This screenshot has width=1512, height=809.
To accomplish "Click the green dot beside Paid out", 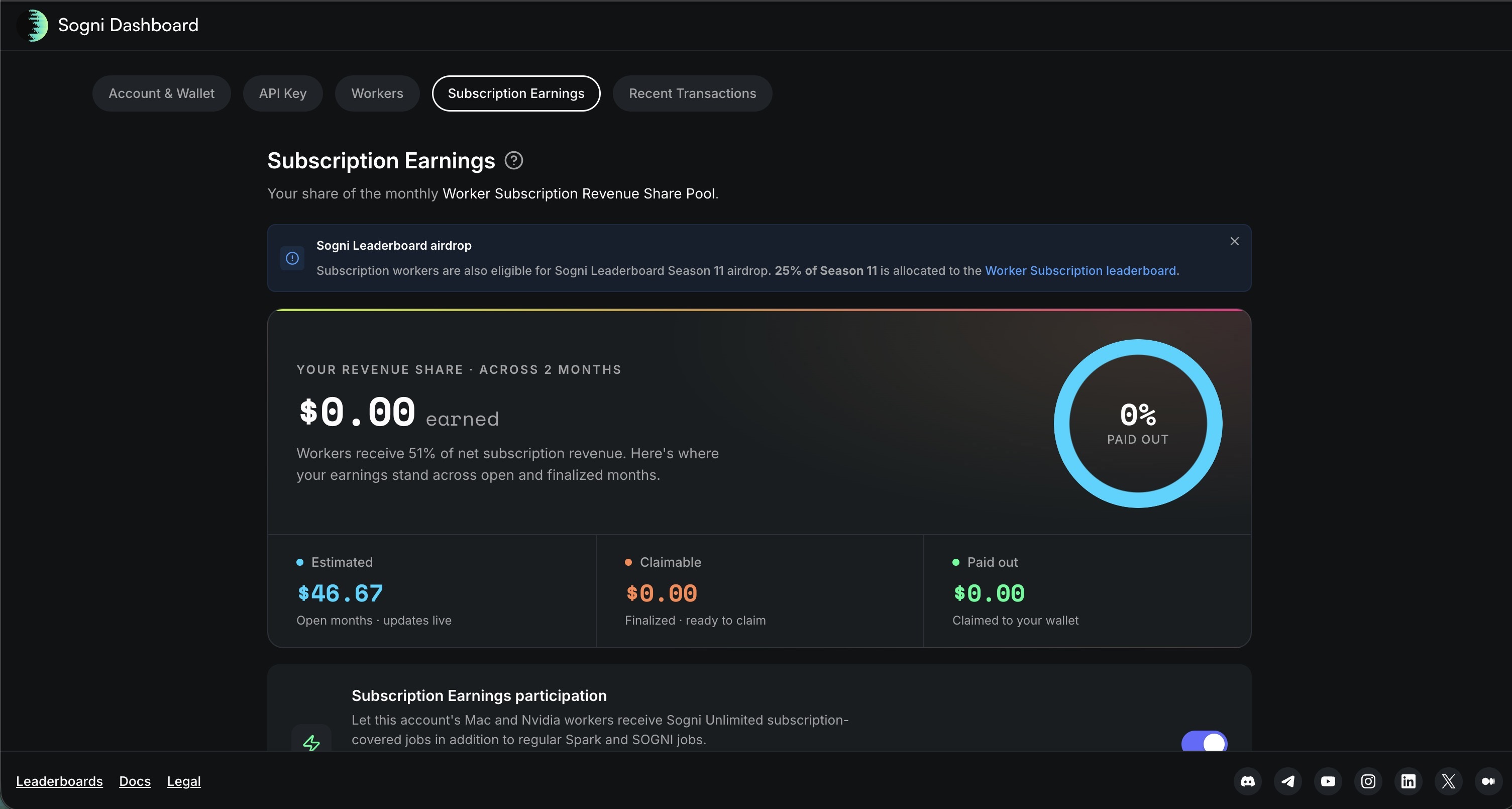I will [955, 562].
